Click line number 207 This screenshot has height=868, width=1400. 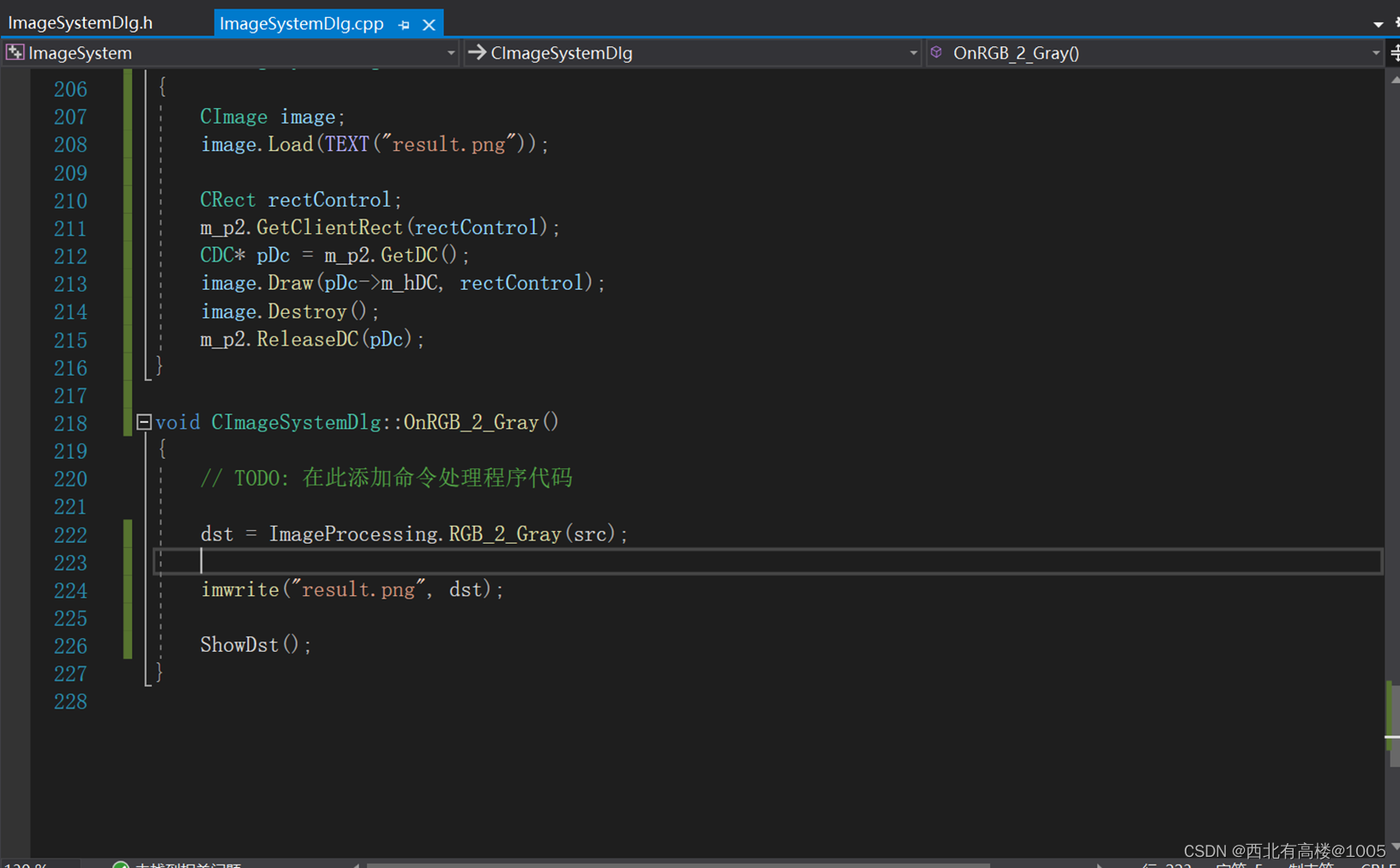[69, 117]
